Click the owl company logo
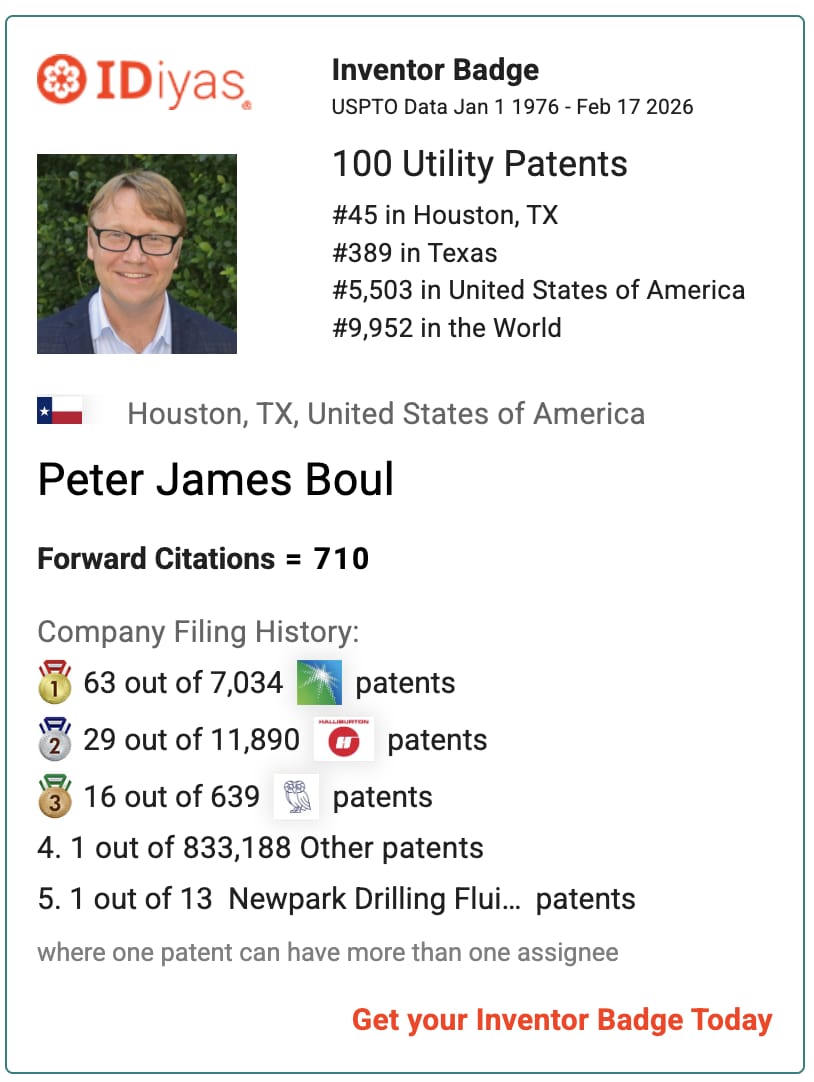This screenshot has width=814, height=1082. coord(296,797)
